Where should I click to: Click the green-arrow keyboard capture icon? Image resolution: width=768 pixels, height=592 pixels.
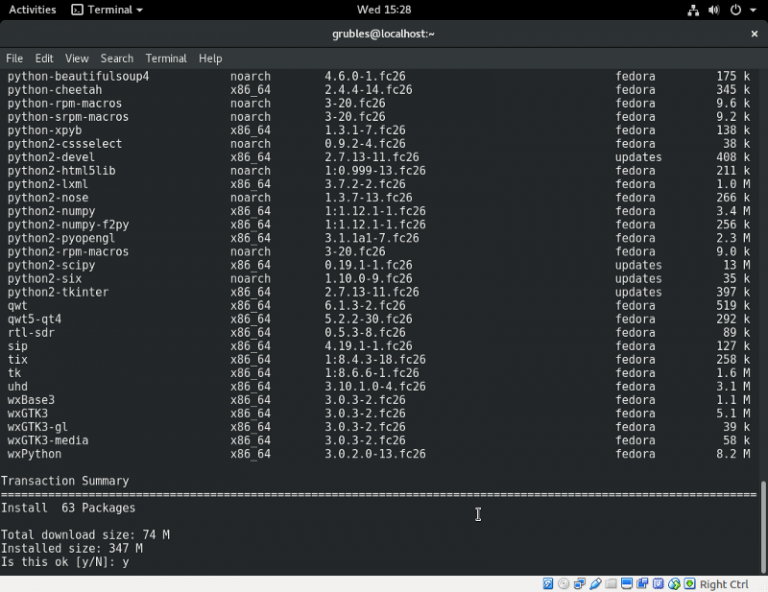(690, 584)
